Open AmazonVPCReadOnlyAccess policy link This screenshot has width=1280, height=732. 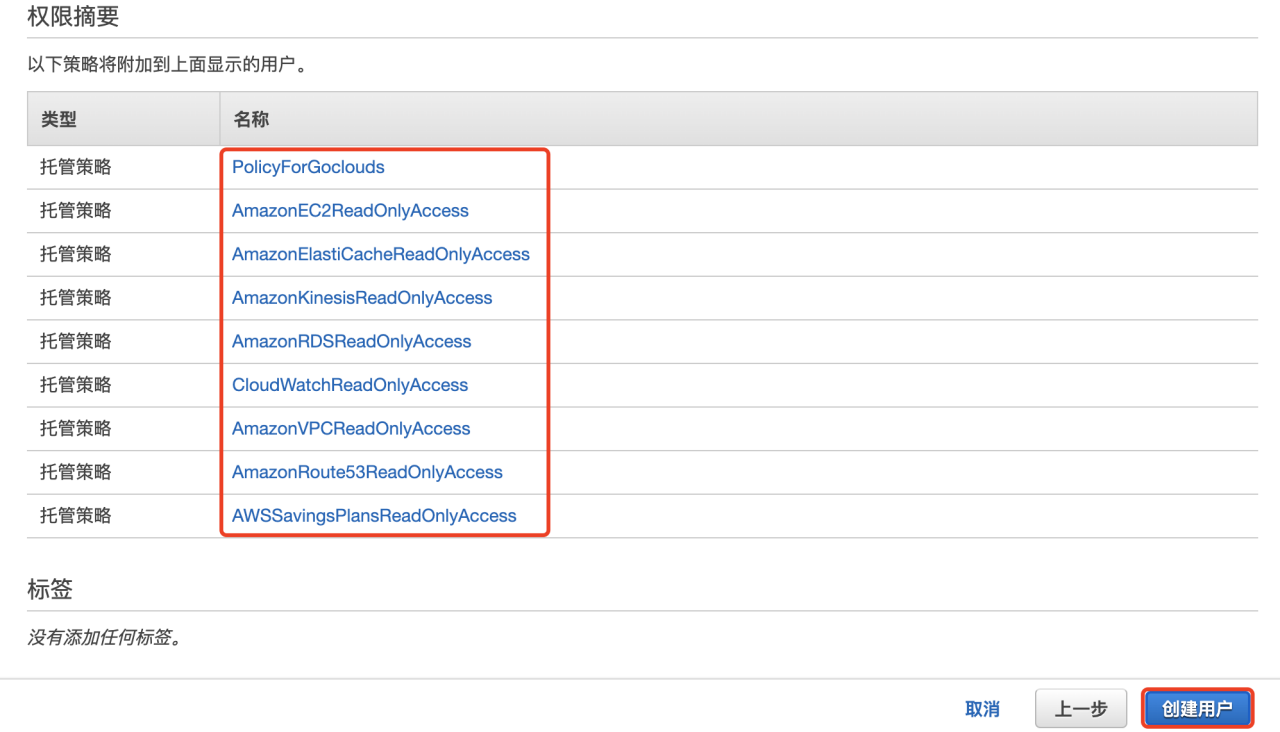tap(351, 428)
